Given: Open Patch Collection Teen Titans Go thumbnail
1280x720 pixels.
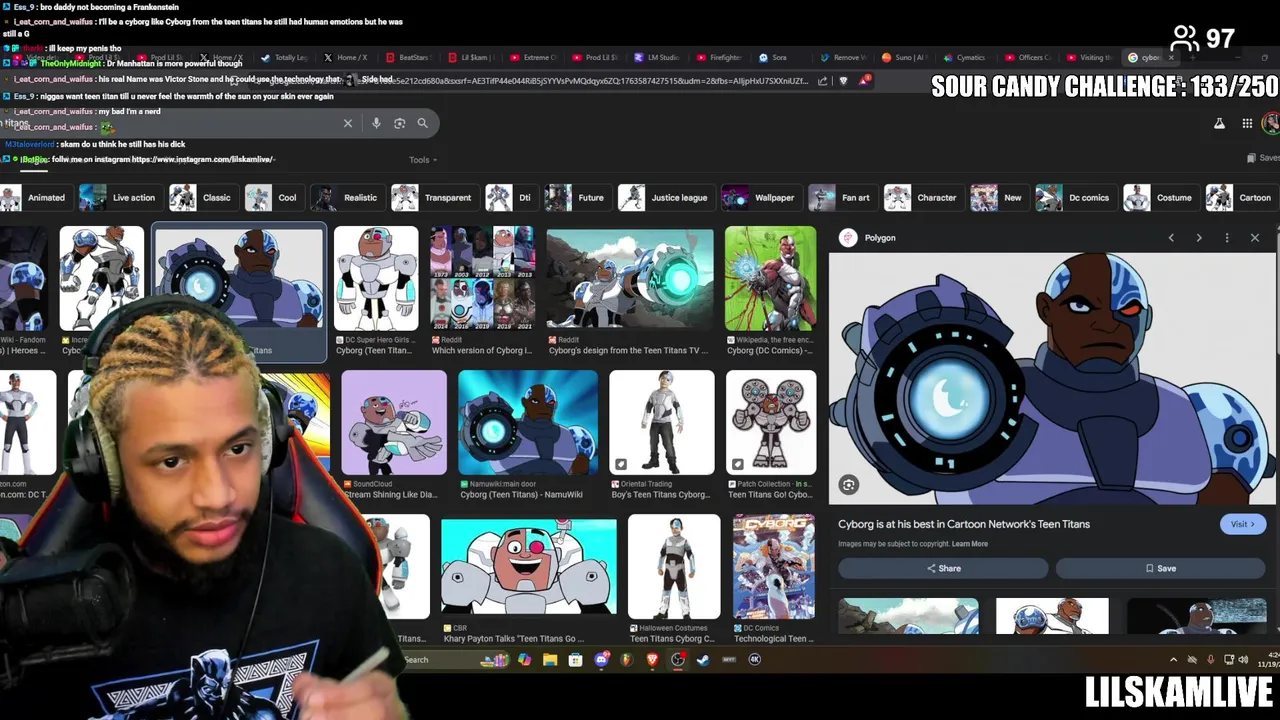Looking at the screenshot, I should click(770, 422).
